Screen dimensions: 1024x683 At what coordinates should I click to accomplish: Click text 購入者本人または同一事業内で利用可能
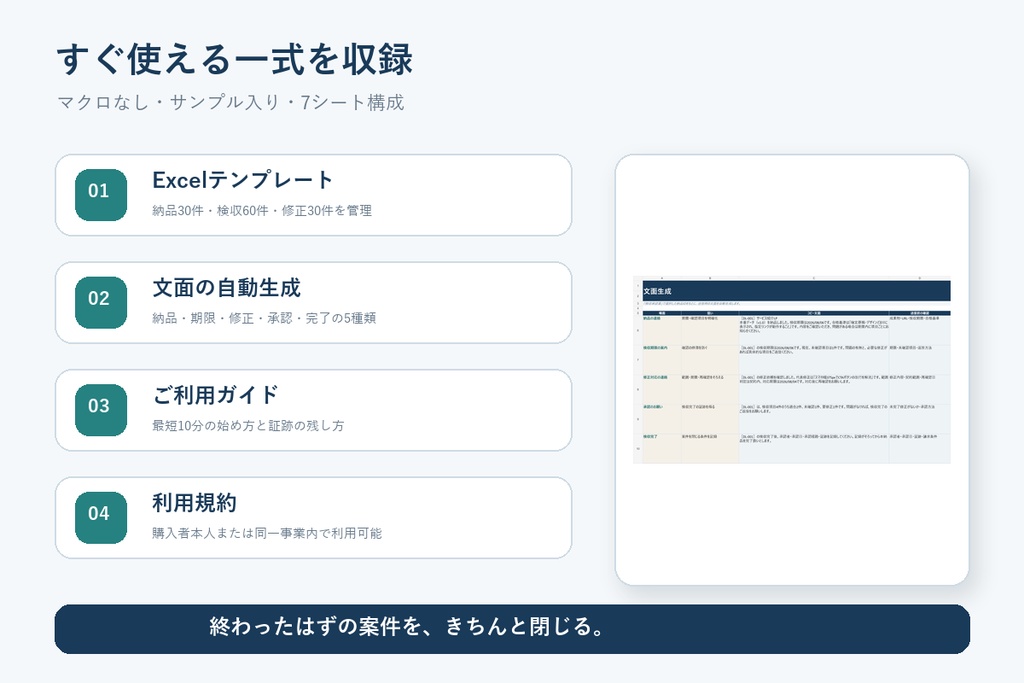click(x=267, y=533)
